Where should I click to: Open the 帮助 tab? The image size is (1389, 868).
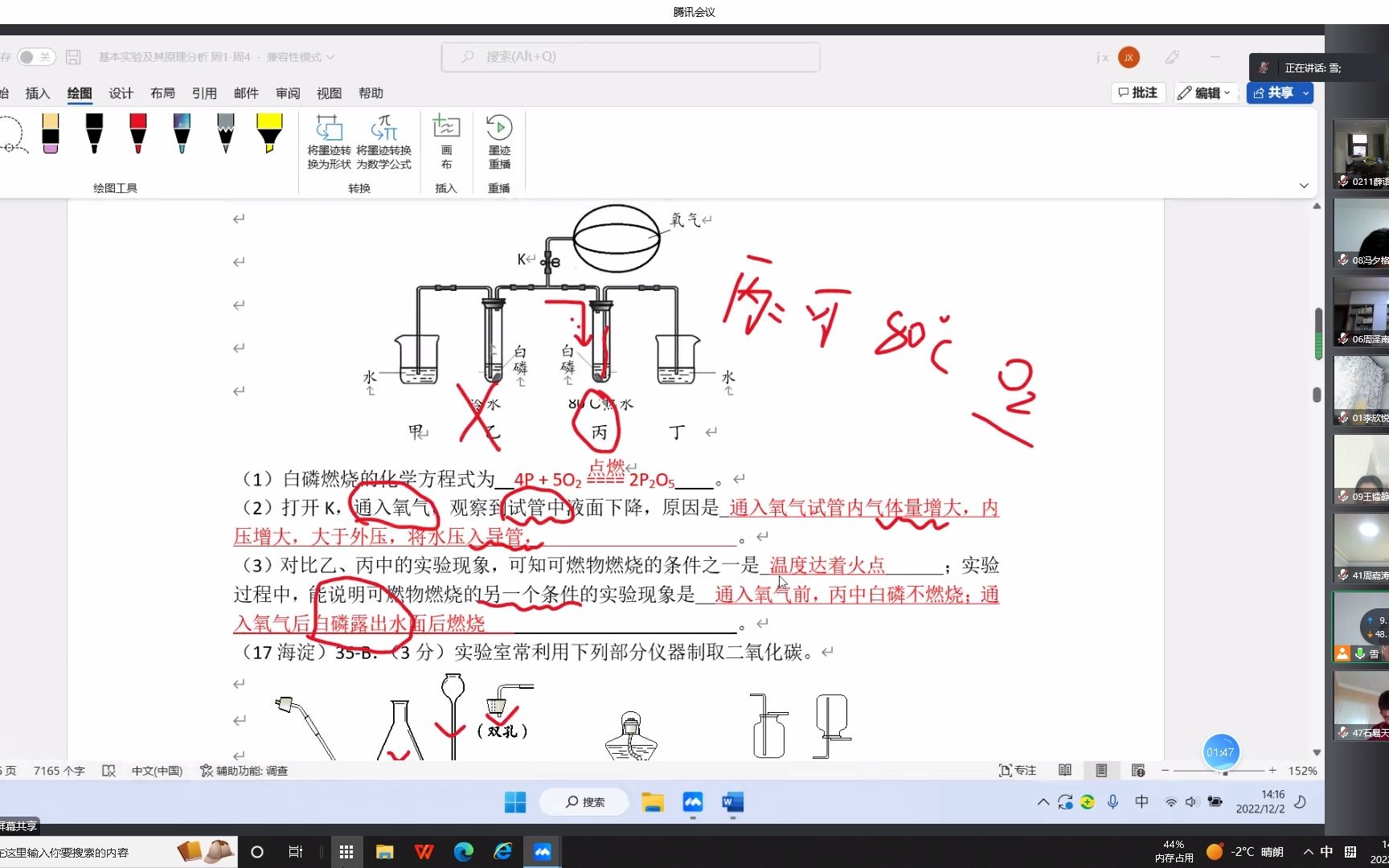371,93
